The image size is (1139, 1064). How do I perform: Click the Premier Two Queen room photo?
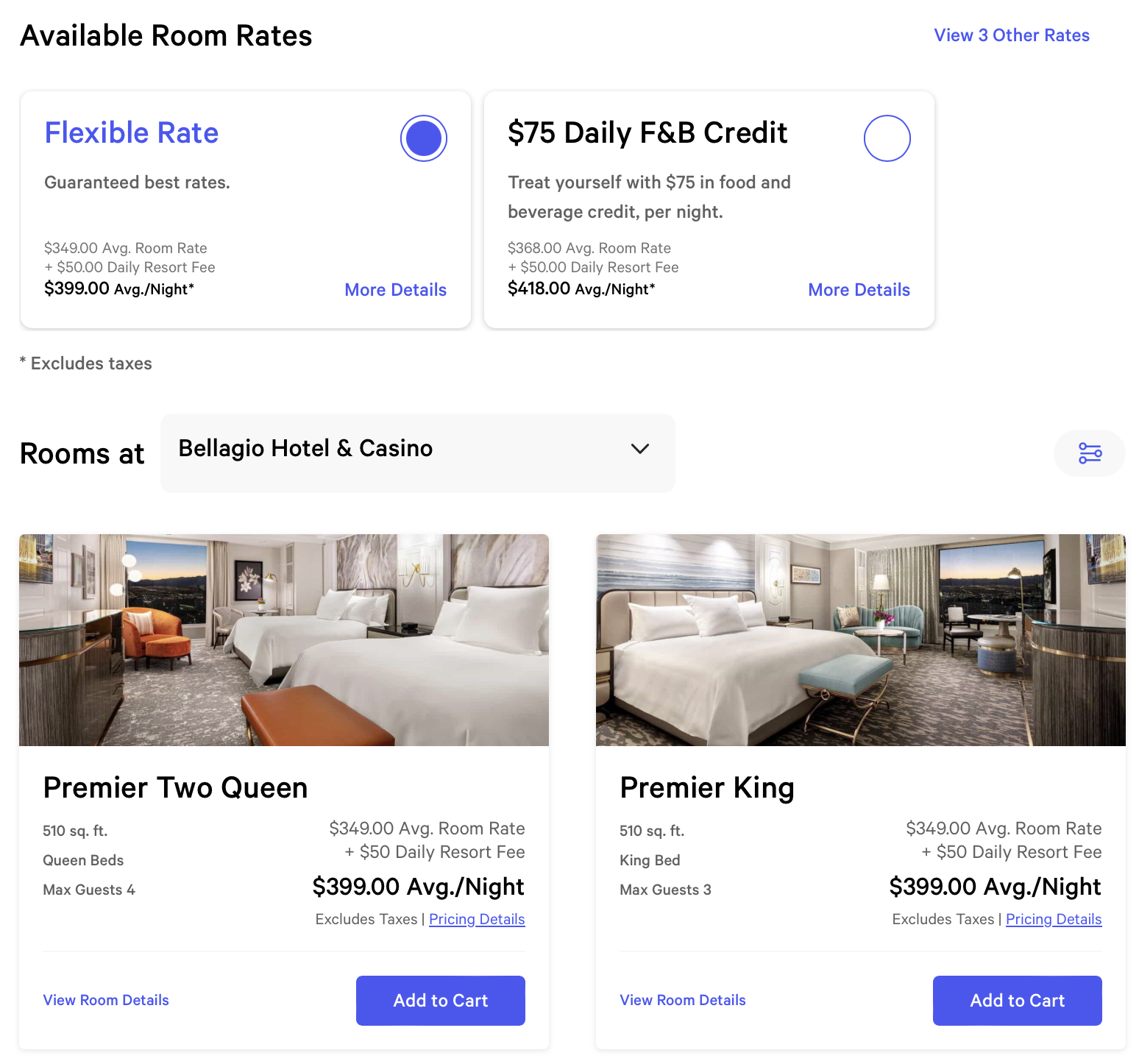[x=284, y=640]
